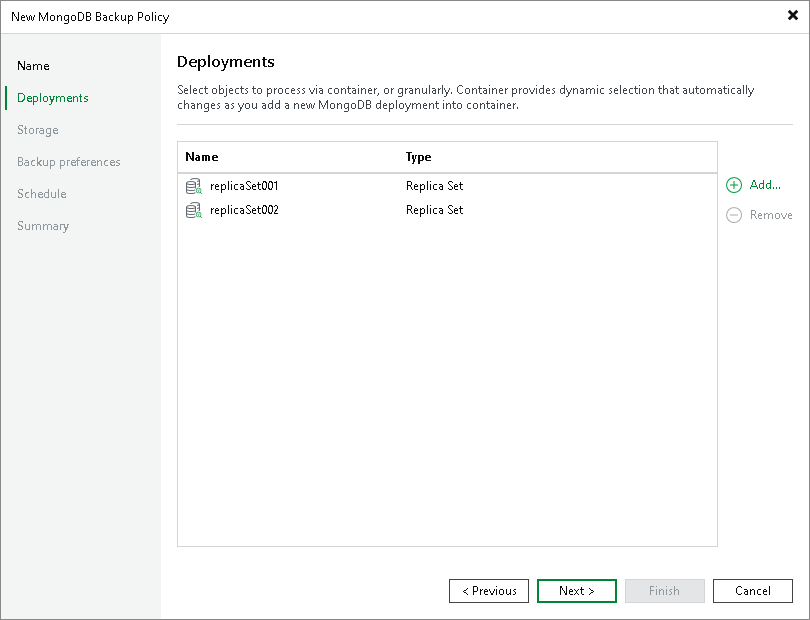810x620 pixels.
Task: Click the Remove label
Action: pyautogui.click(x=771, y=215)
